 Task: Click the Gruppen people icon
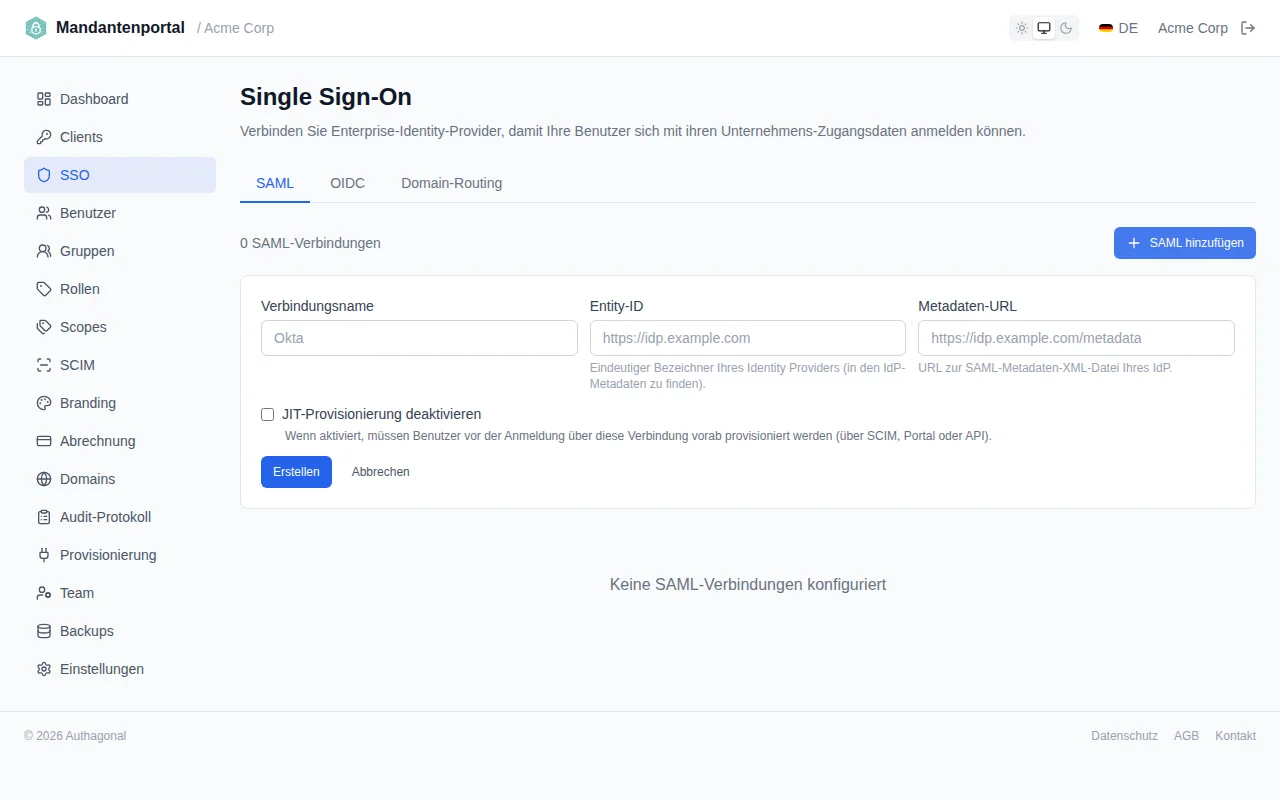click(x=44, y=251)
